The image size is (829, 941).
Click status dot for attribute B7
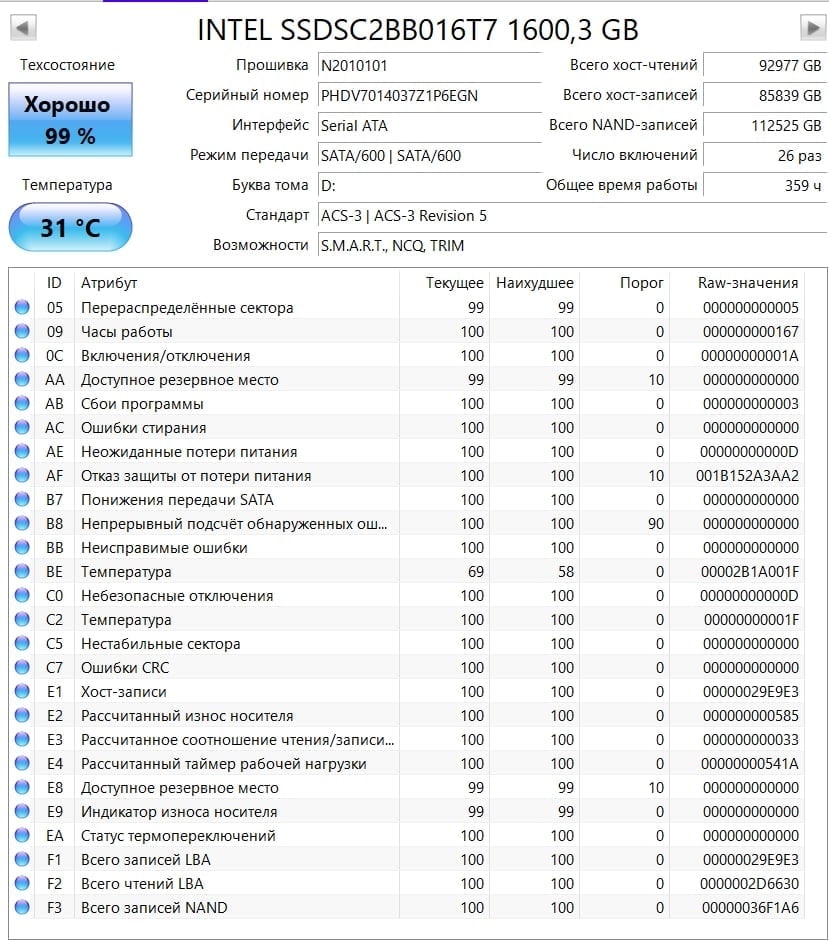pyautogui.click(x=22, y=499)
